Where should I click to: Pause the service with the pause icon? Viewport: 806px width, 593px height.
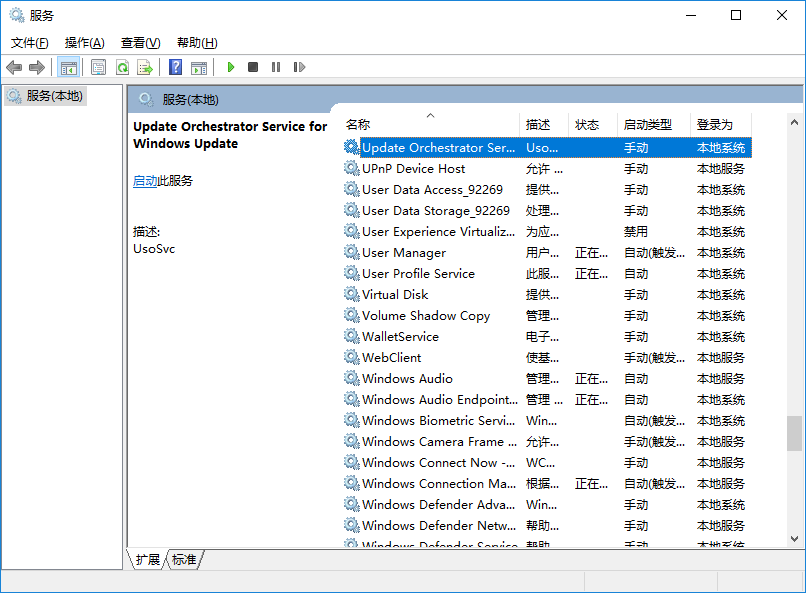[x=276, y=67]
